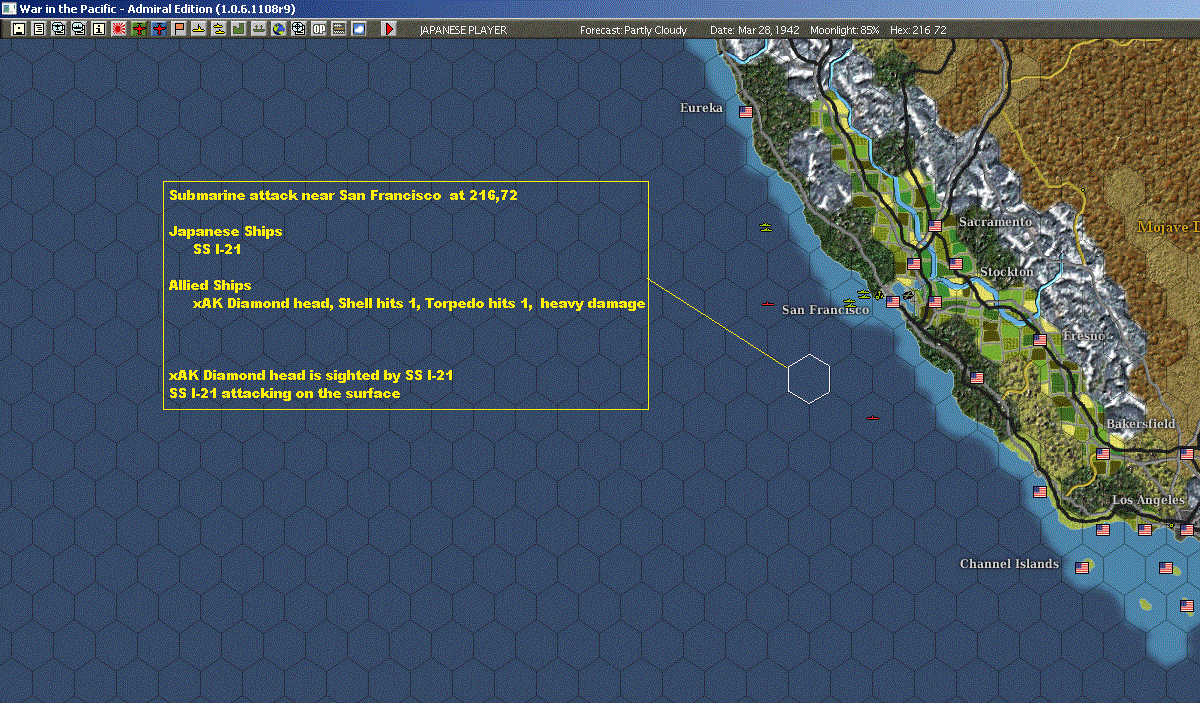Click the US flag beside Sacramento label
Image resolution: width=1200 pixels, height=703 pixels.
pyautogui.click(x=936, y=226)
